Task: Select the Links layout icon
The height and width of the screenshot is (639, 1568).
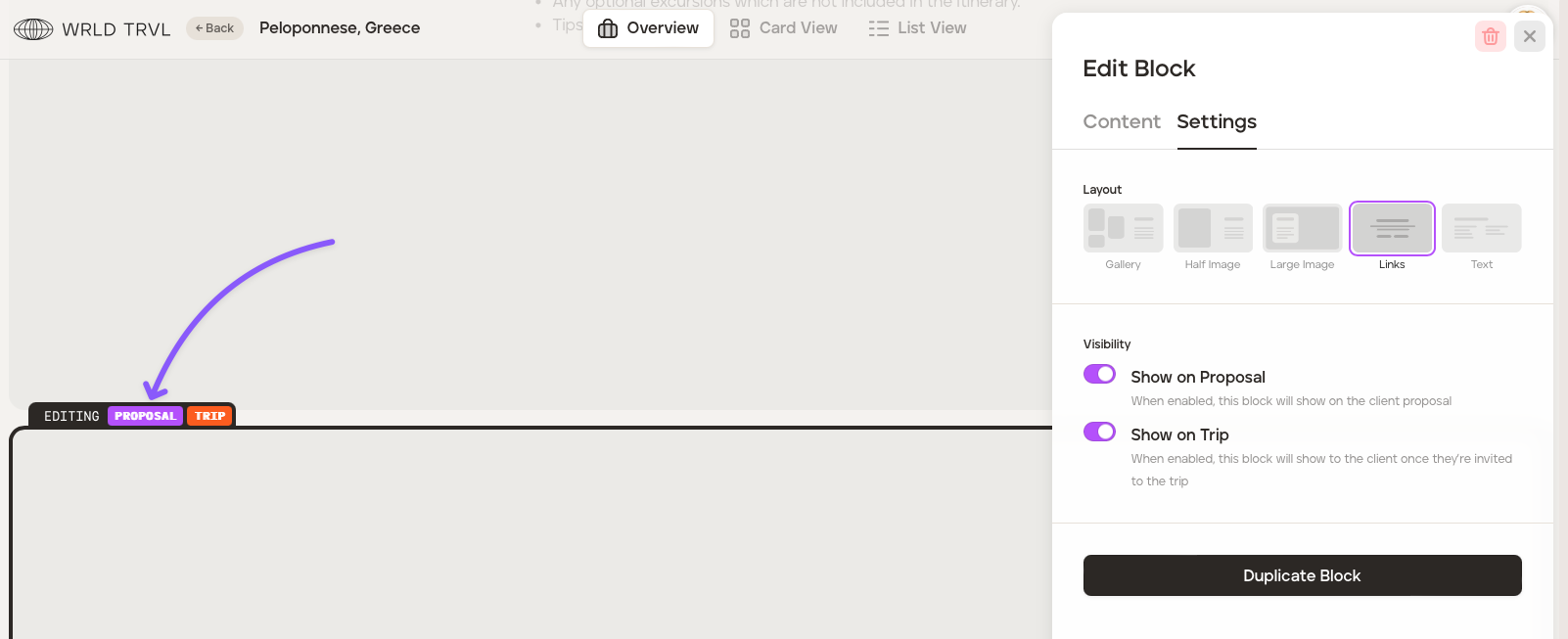Action: click(x=1392, y=228)
